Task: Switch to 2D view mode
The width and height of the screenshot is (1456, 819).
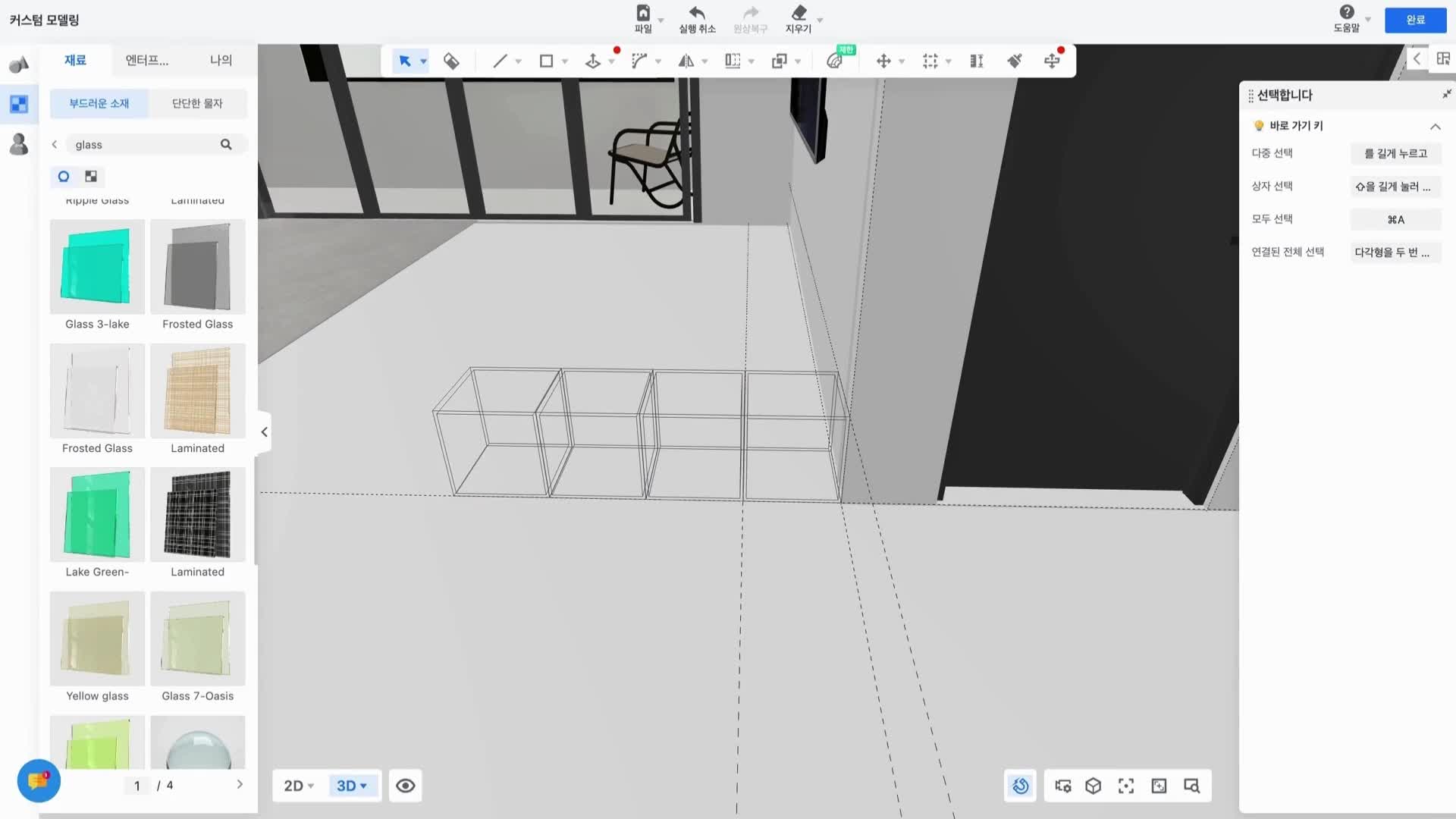Action: click(x=298, y=786)
